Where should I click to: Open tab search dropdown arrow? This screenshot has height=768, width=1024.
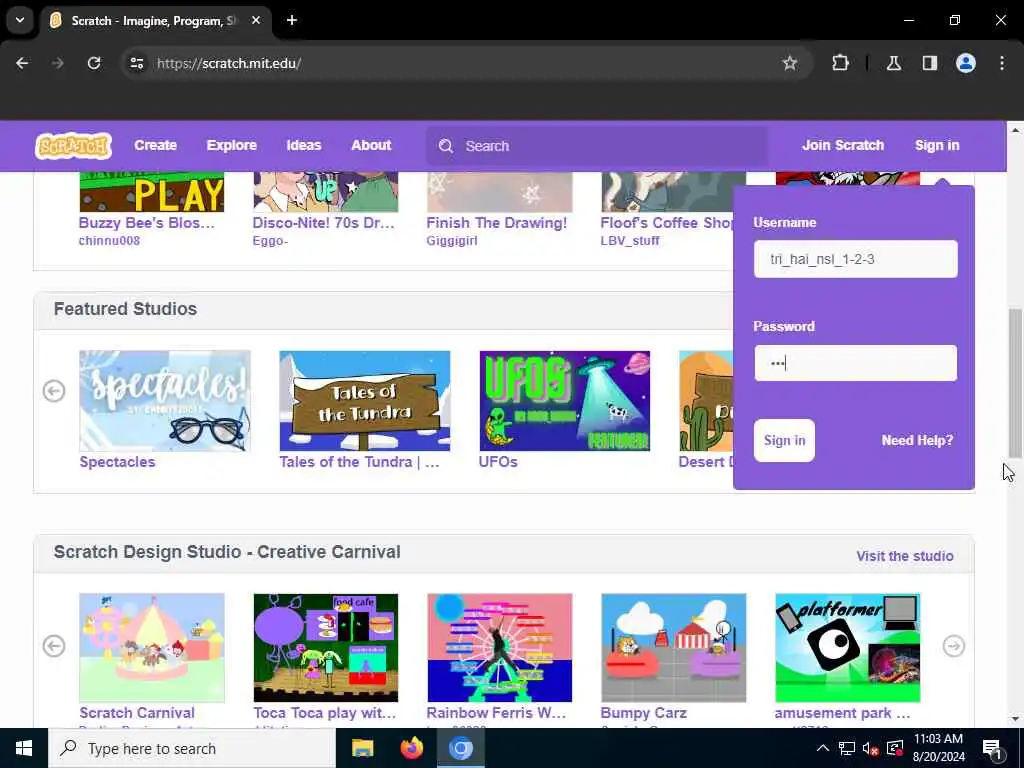tap(20, 20)
